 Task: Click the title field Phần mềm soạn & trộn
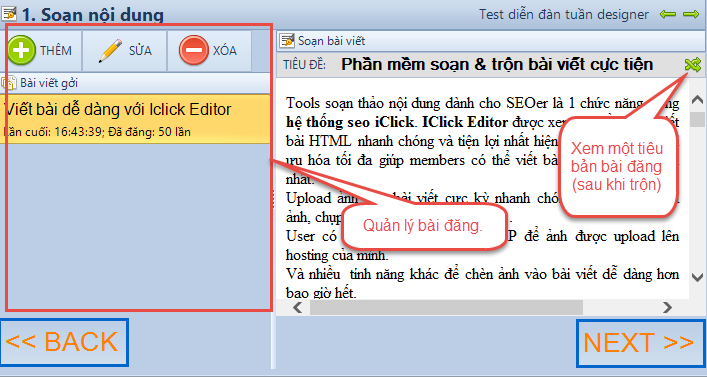[497, 65]
